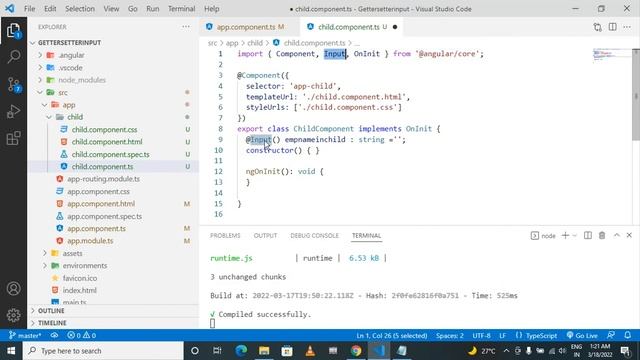Switch to the Output panel tab
The image size is (640, 360).
coord(265,236)
